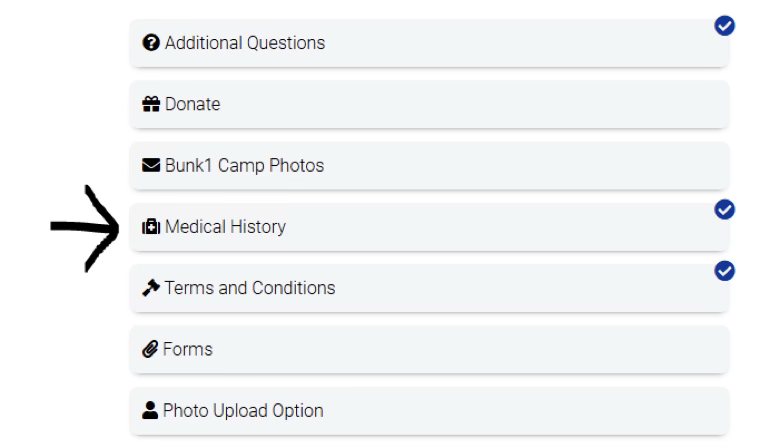
Task: Click the question mark icon beside Additional Questions
Action: (x=152, y=43)
